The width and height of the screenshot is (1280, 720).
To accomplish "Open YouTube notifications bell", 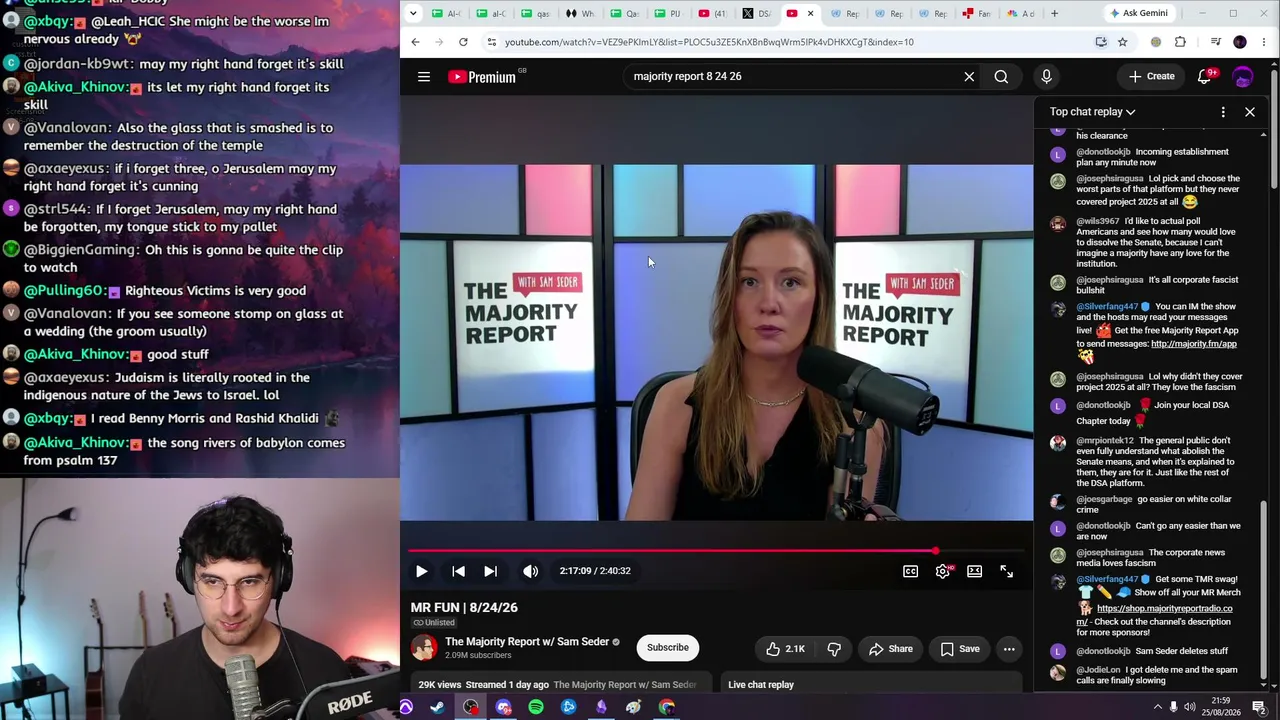I will point(1205,76).
